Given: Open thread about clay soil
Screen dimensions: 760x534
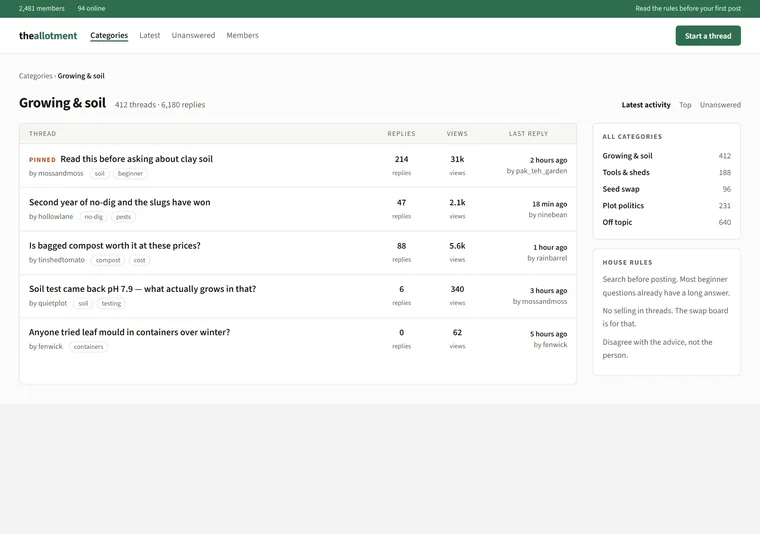Looking at the screenshot, I should (x=136, y=159).
